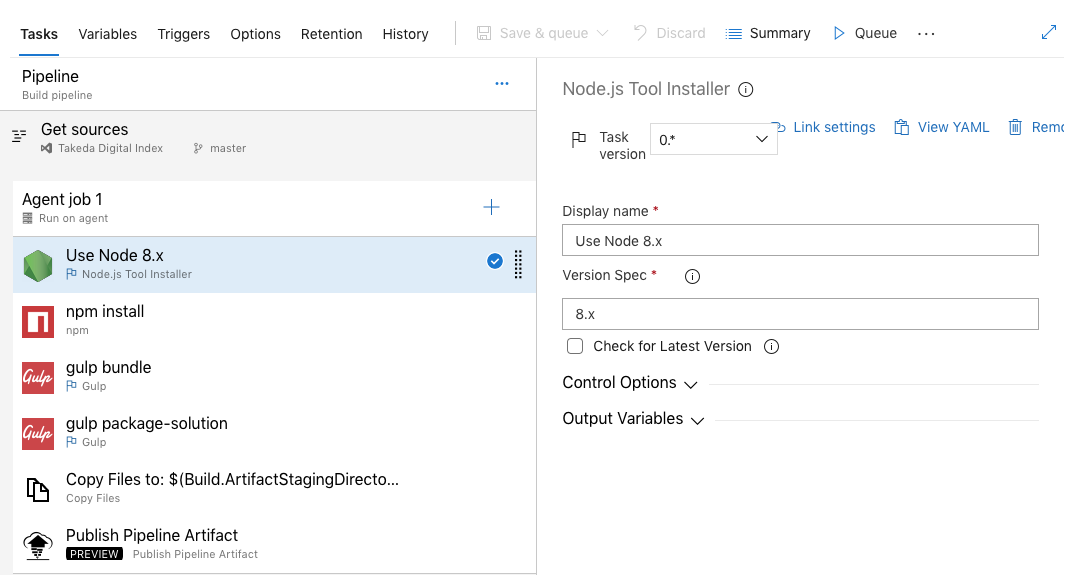Click the Copy Files task icon
The image size is (1082, 575).
38,489
